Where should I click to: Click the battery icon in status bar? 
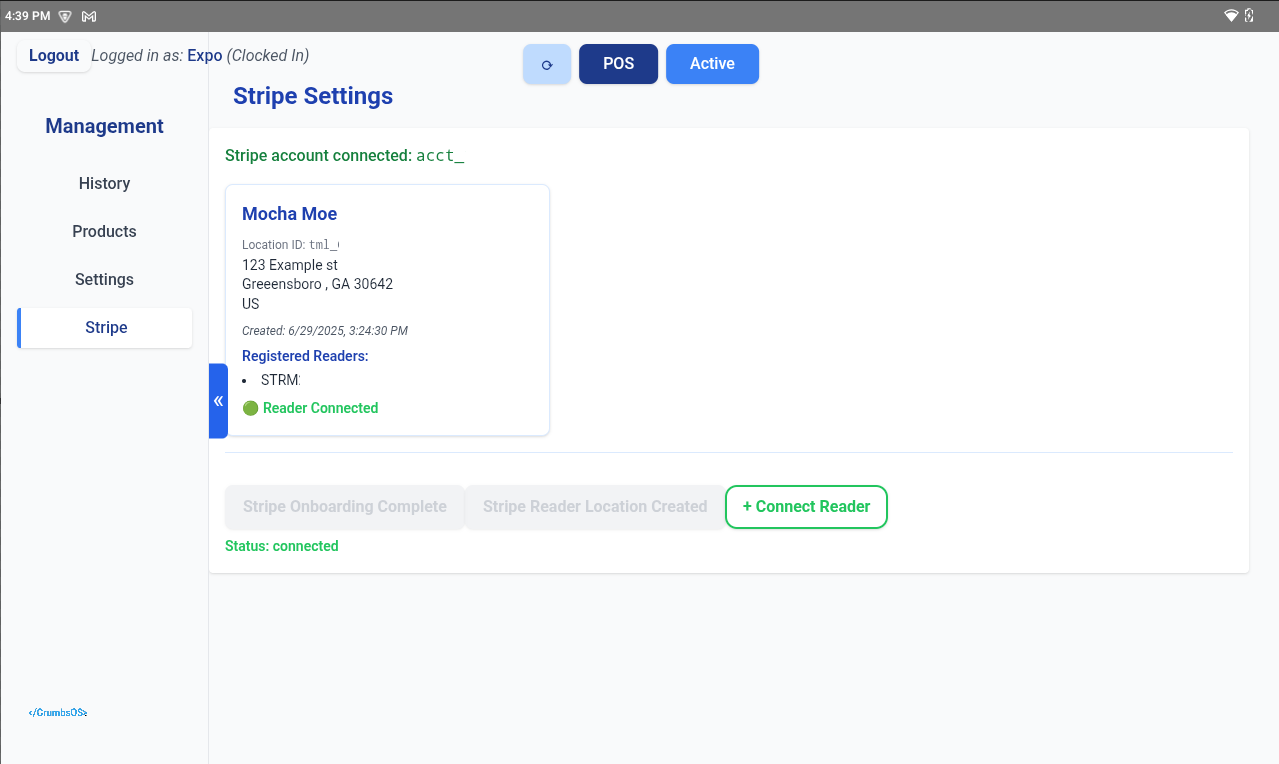[1249, 16]
